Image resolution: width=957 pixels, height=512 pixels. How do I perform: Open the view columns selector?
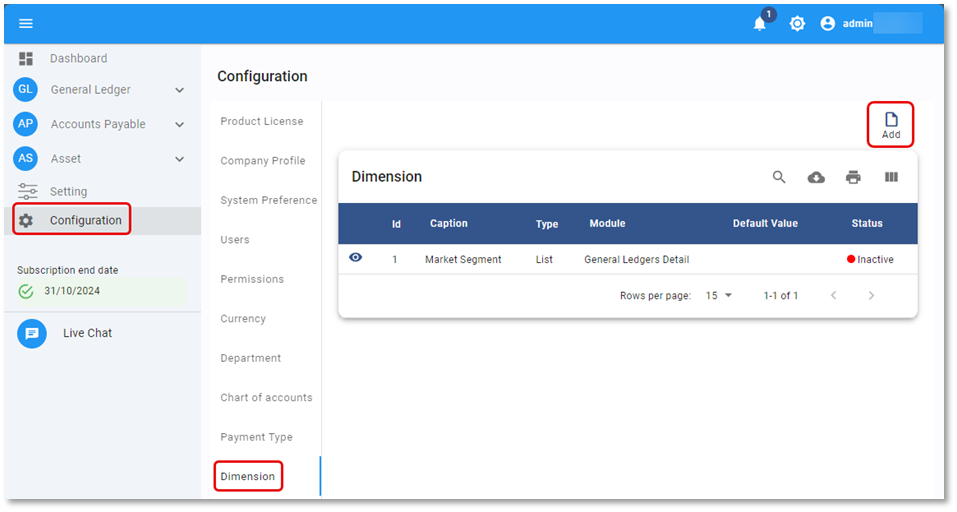pyautogui.click(x=891, y=177)
